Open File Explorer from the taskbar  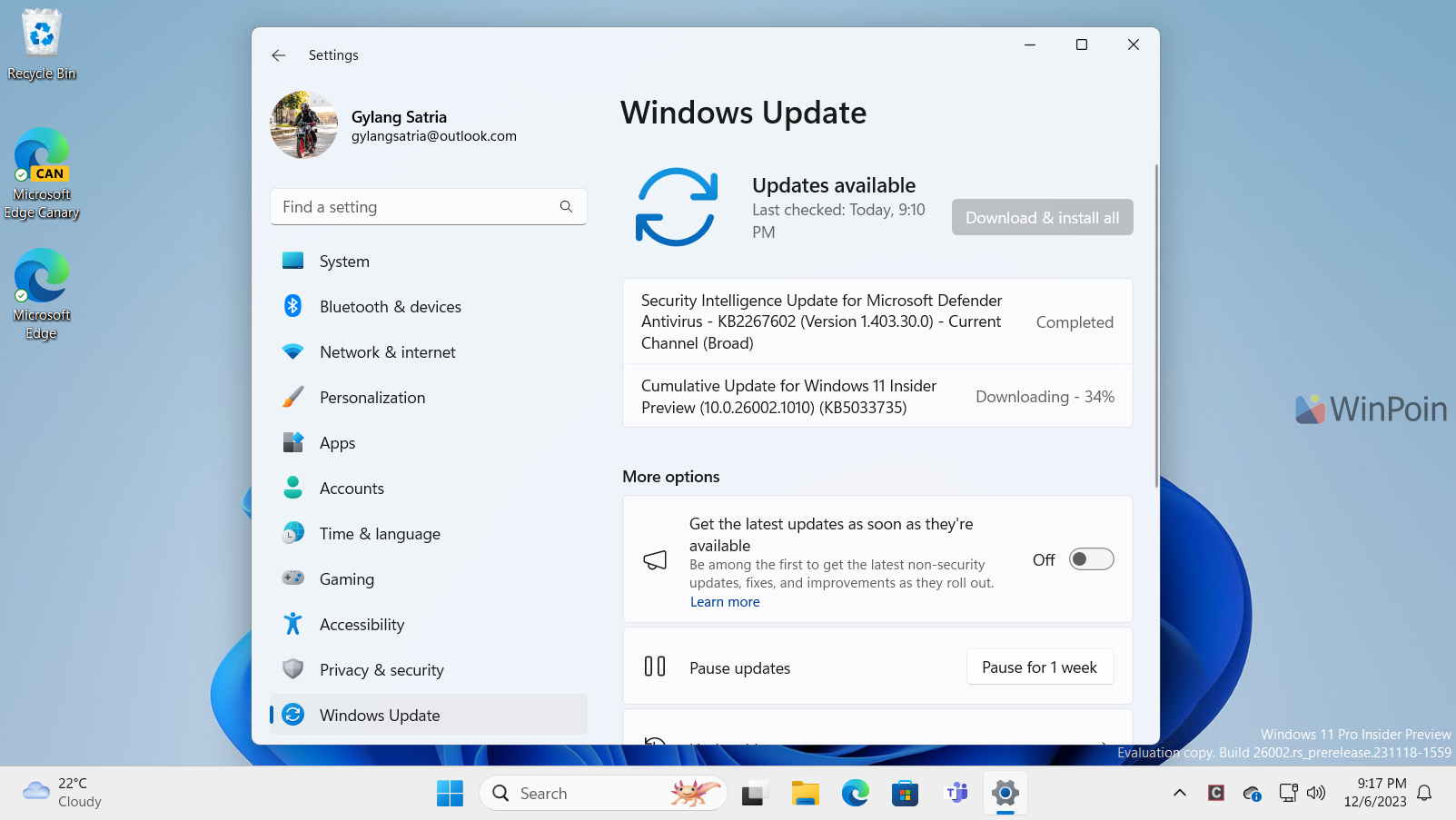[805, 794]
